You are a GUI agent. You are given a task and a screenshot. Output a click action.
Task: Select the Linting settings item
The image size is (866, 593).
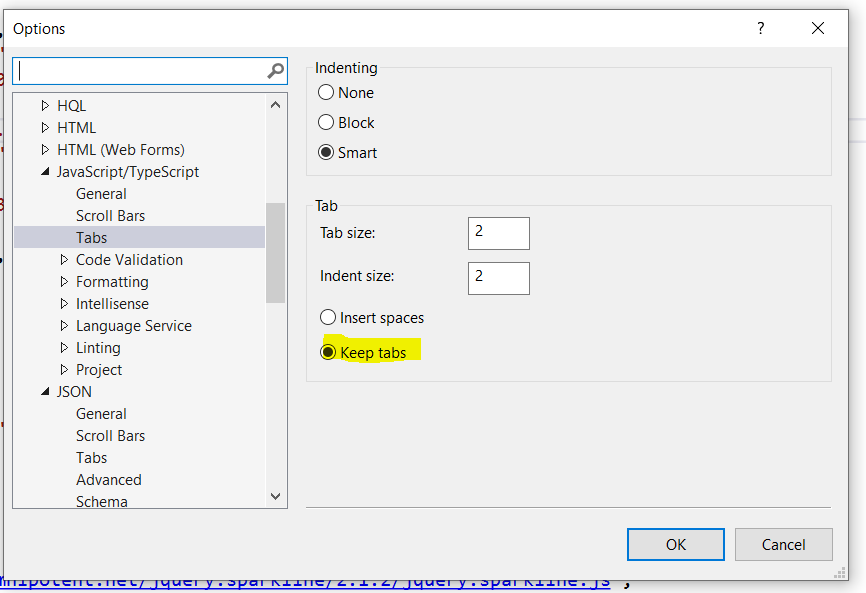click(x=98, y=348)
